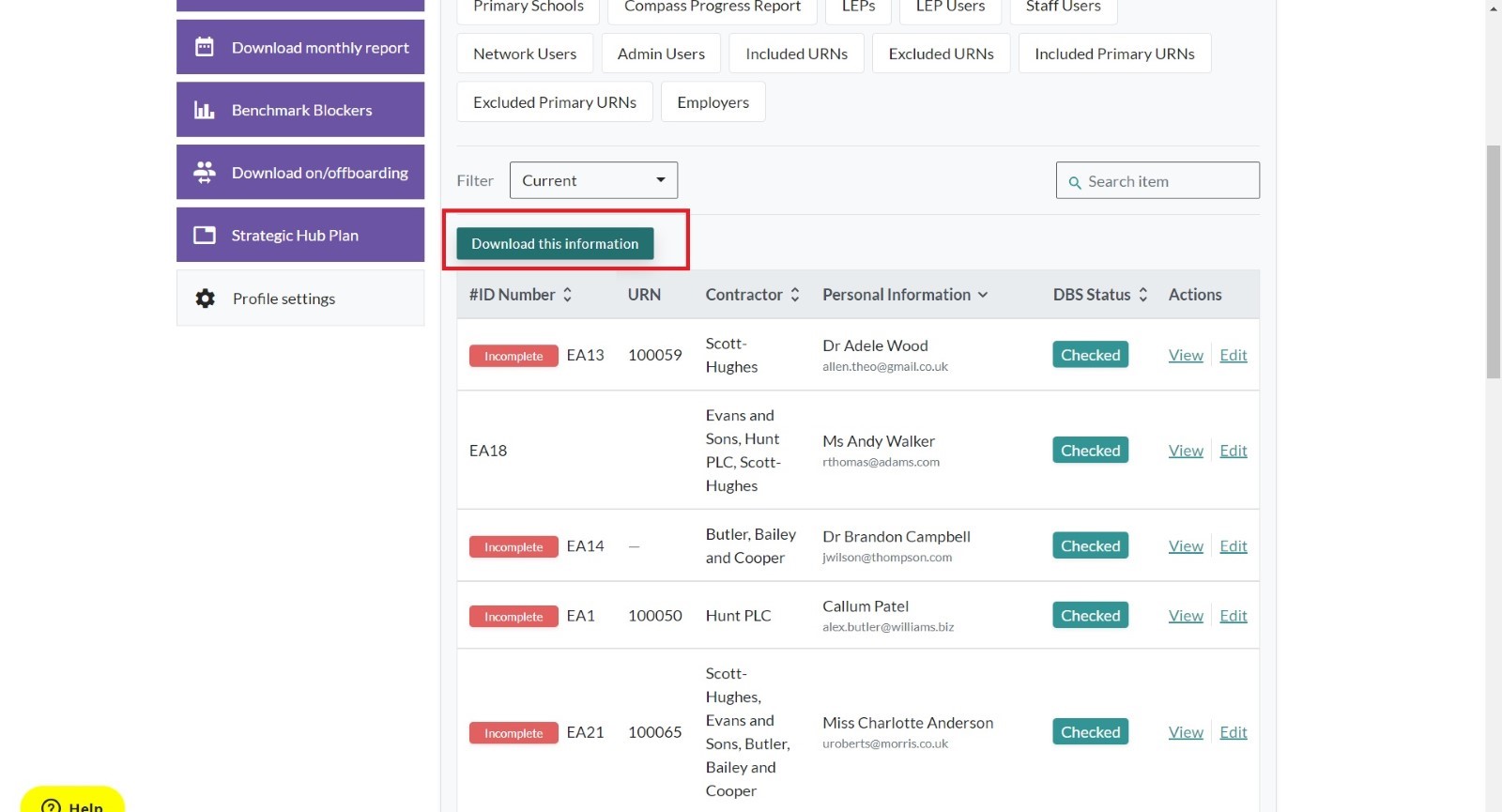Viewport: 1502px width, 812px height.
Task: Click the URN column header
Action: point(644,295)
